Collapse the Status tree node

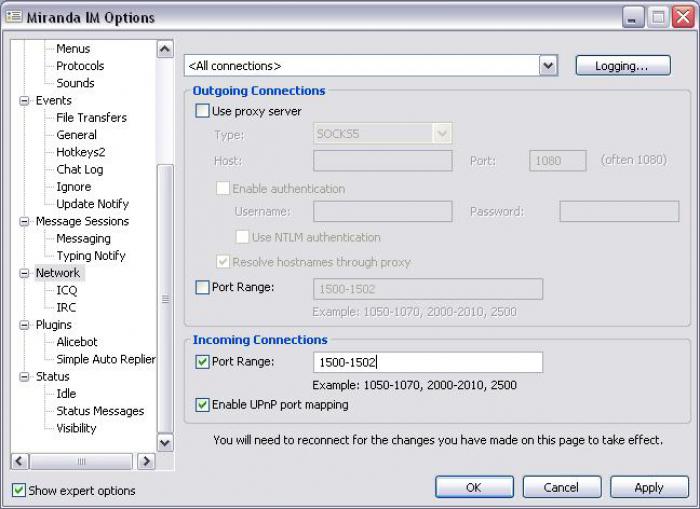pos(24,376)
